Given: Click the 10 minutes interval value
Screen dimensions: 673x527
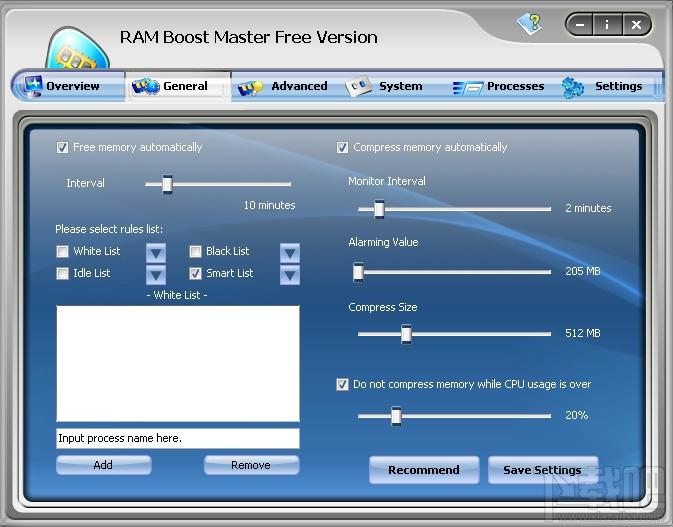Looking at the screenshot, I should pyautogui.click(x=270, y=206).
